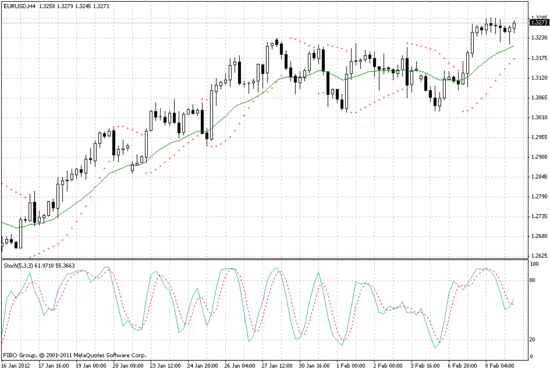
Task: Click the FIBO Group MetaQuotes copyright text
Action: (75, 355)
